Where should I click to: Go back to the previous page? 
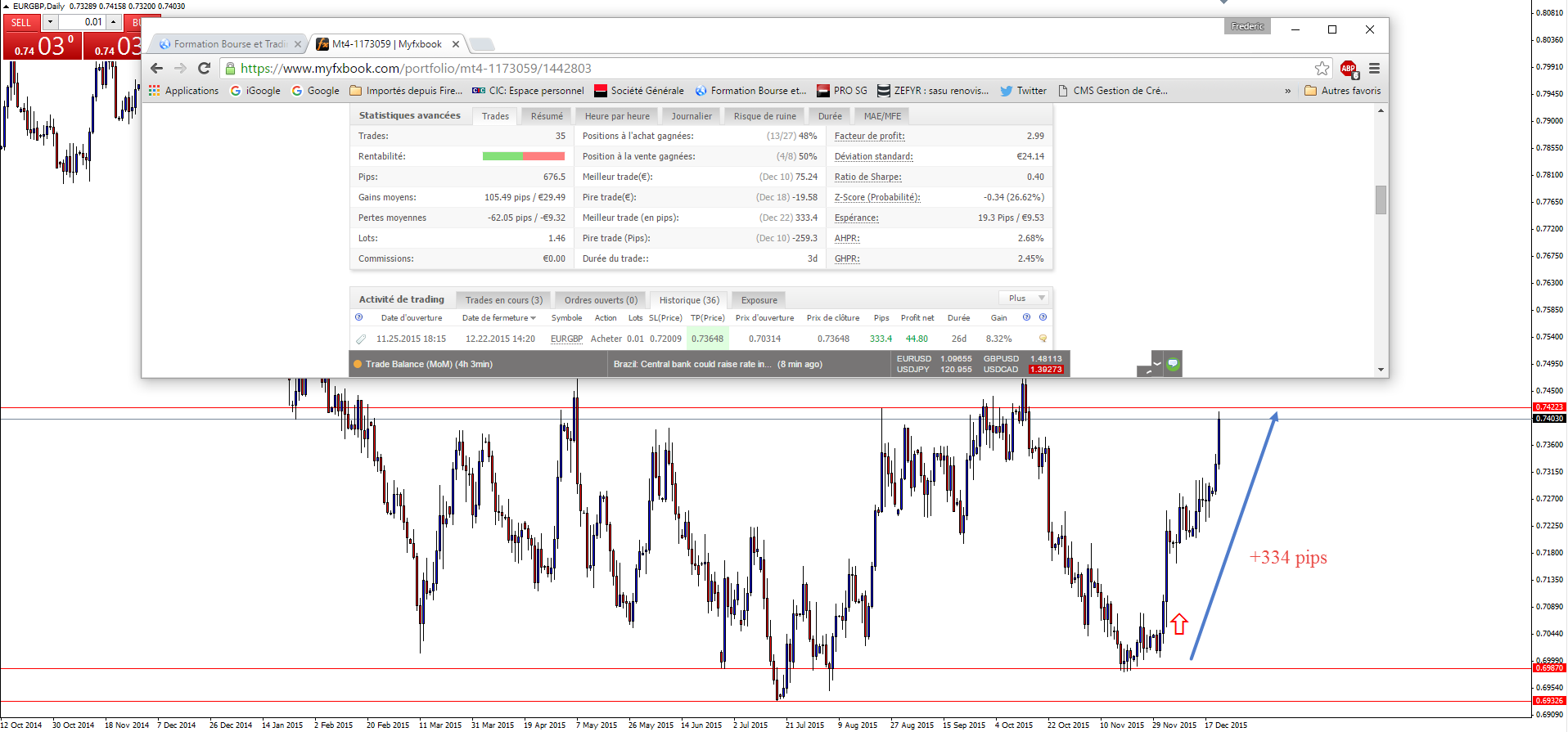click(x=157, y=69)
